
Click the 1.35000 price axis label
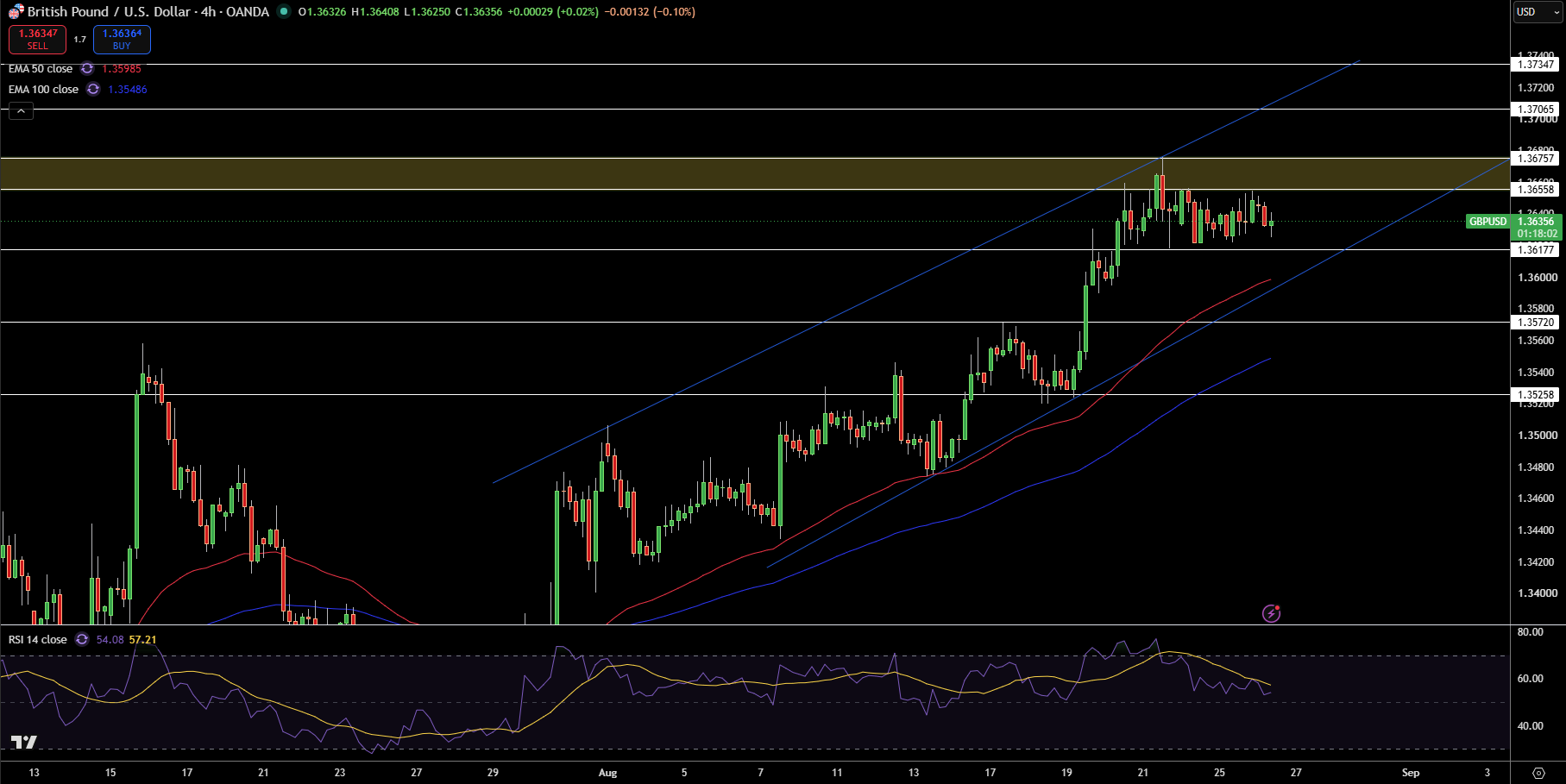(x=1537, y=436)
